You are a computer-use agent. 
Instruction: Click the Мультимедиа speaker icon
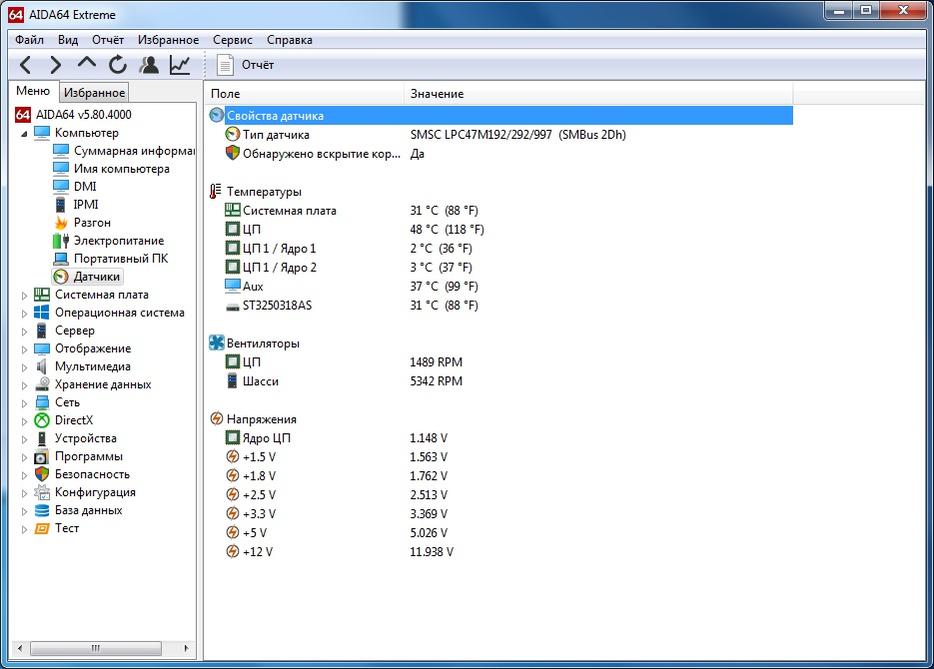point(42,366)
